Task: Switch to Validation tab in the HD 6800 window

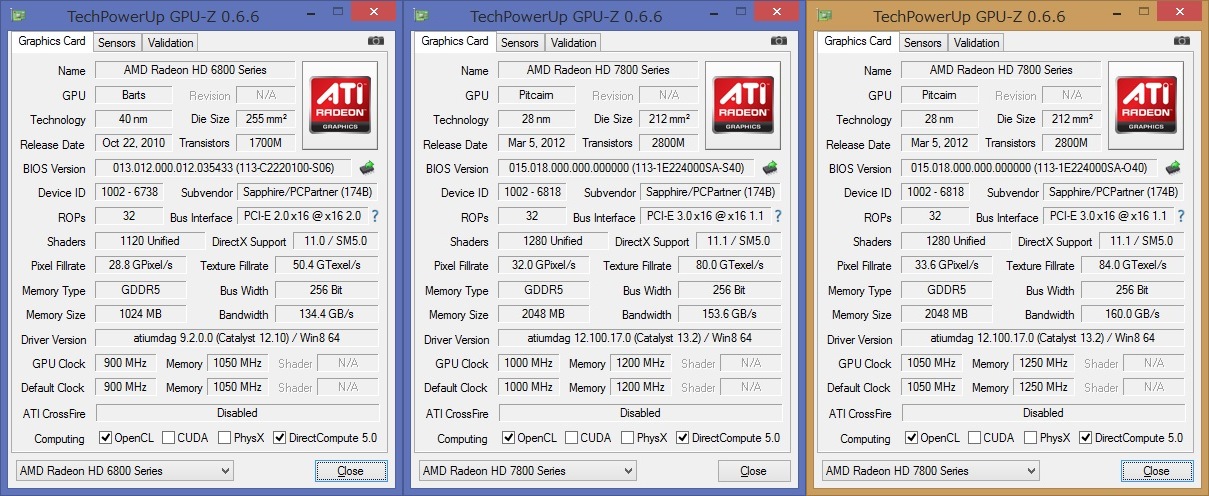Action: pos(171,43)
